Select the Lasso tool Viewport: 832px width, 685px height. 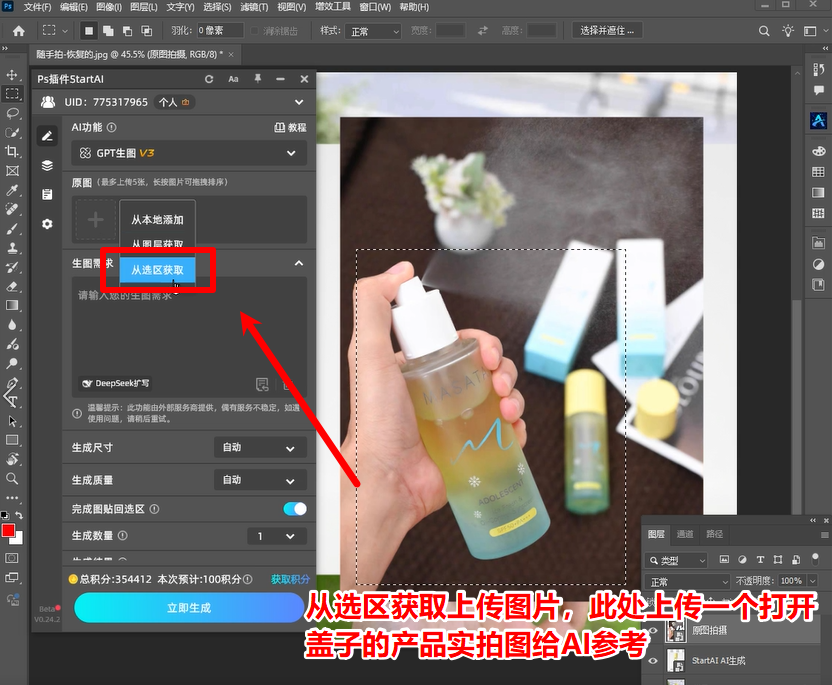coord(12,113)
